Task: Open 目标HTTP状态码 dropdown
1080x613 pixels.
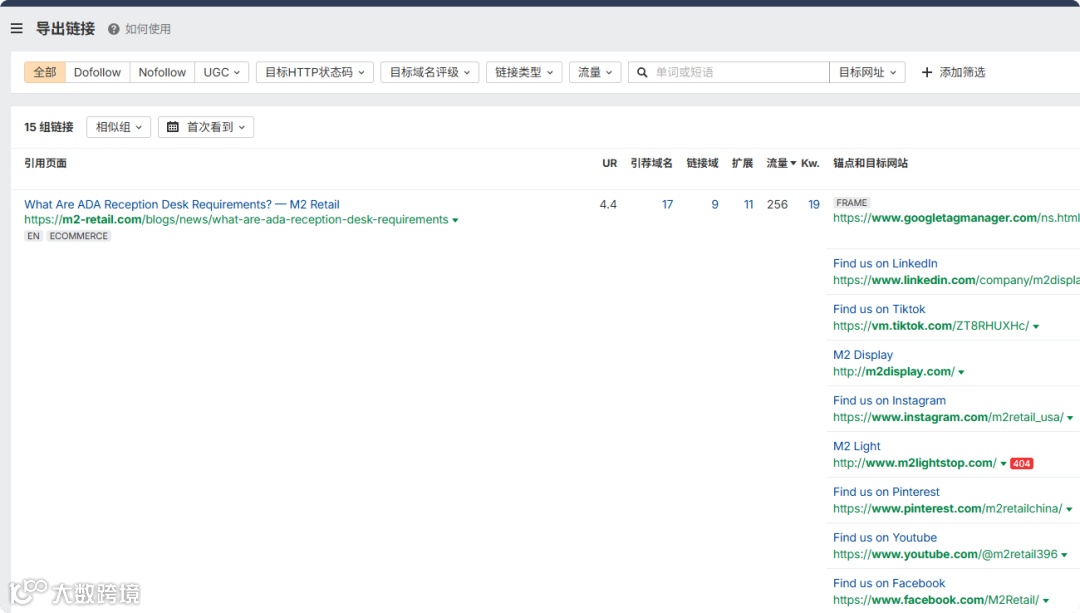Action: point(315,72)
